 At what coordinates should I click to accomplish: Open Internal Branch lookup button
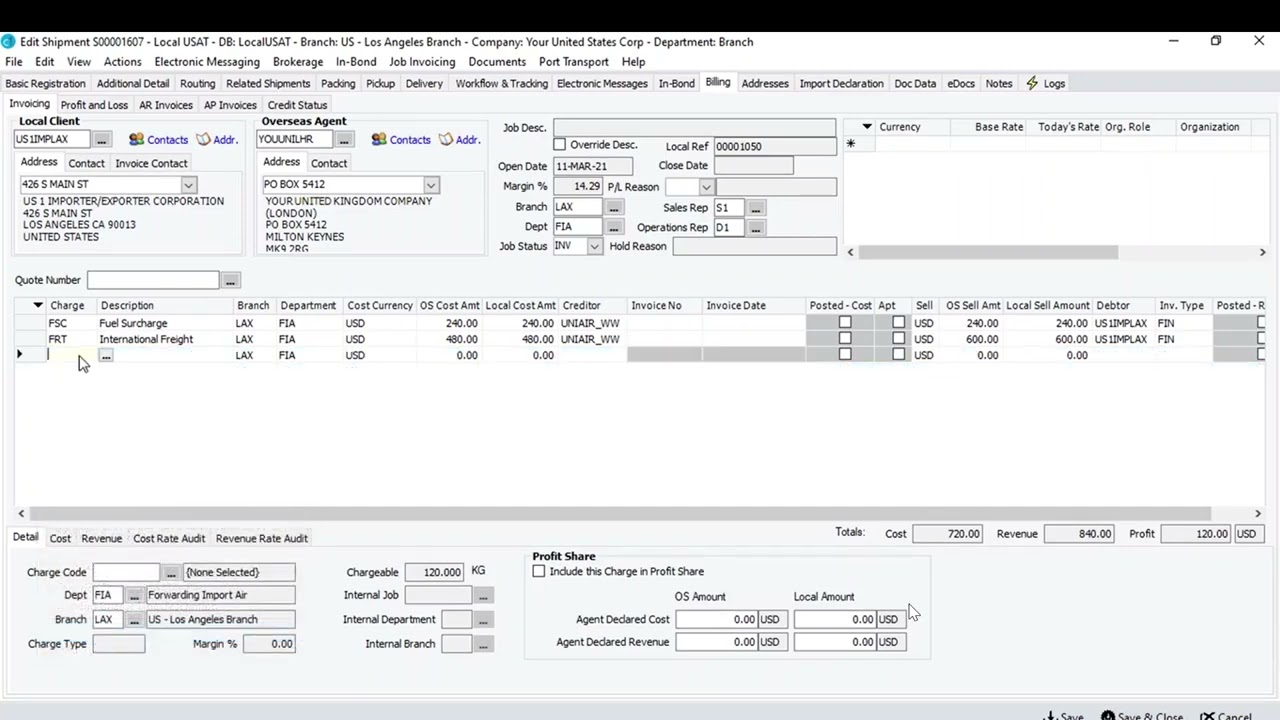[x=483, y=644]
